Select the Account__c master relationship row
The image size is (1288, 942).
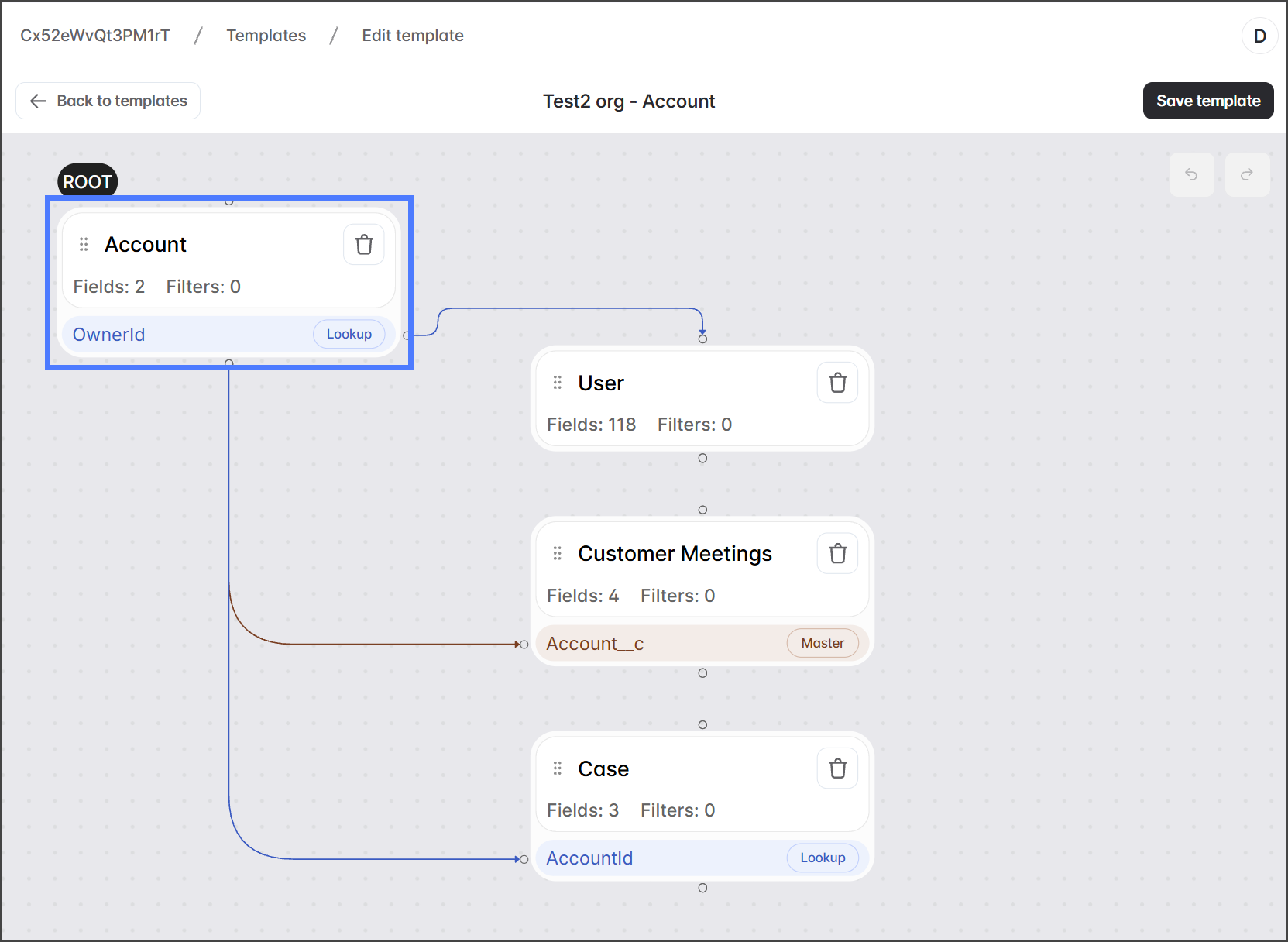click(658, 644)
